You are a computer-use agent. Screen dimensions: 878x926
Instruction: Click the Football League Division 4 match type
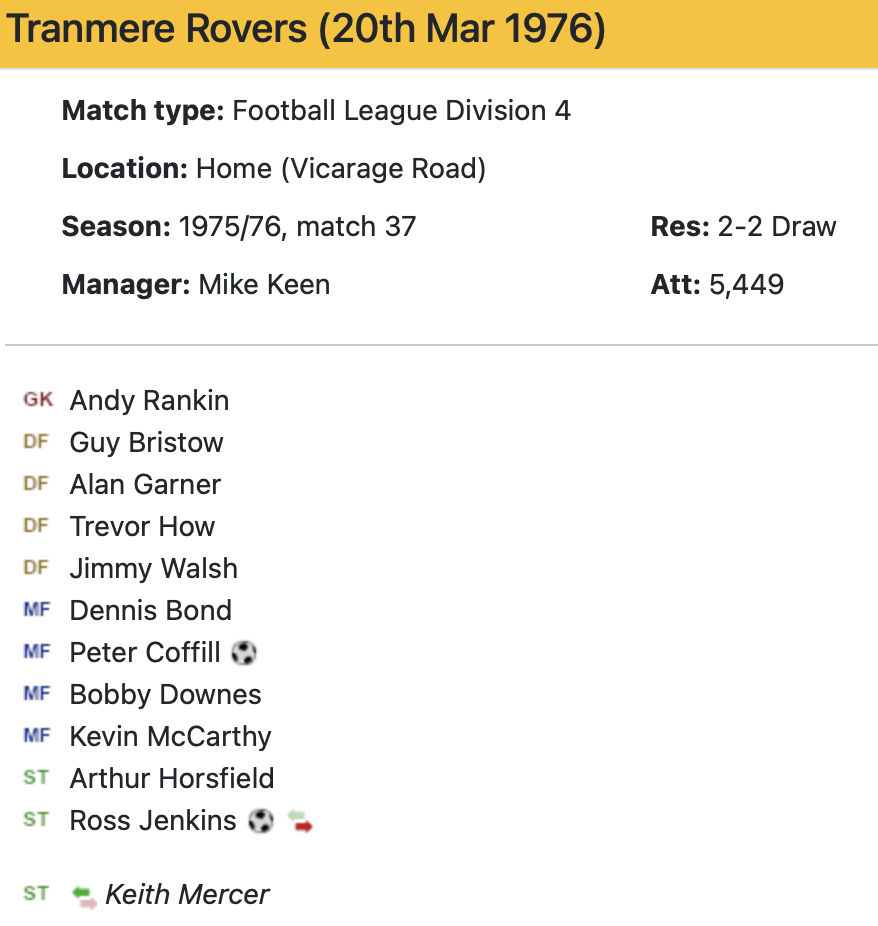[401, 110]
